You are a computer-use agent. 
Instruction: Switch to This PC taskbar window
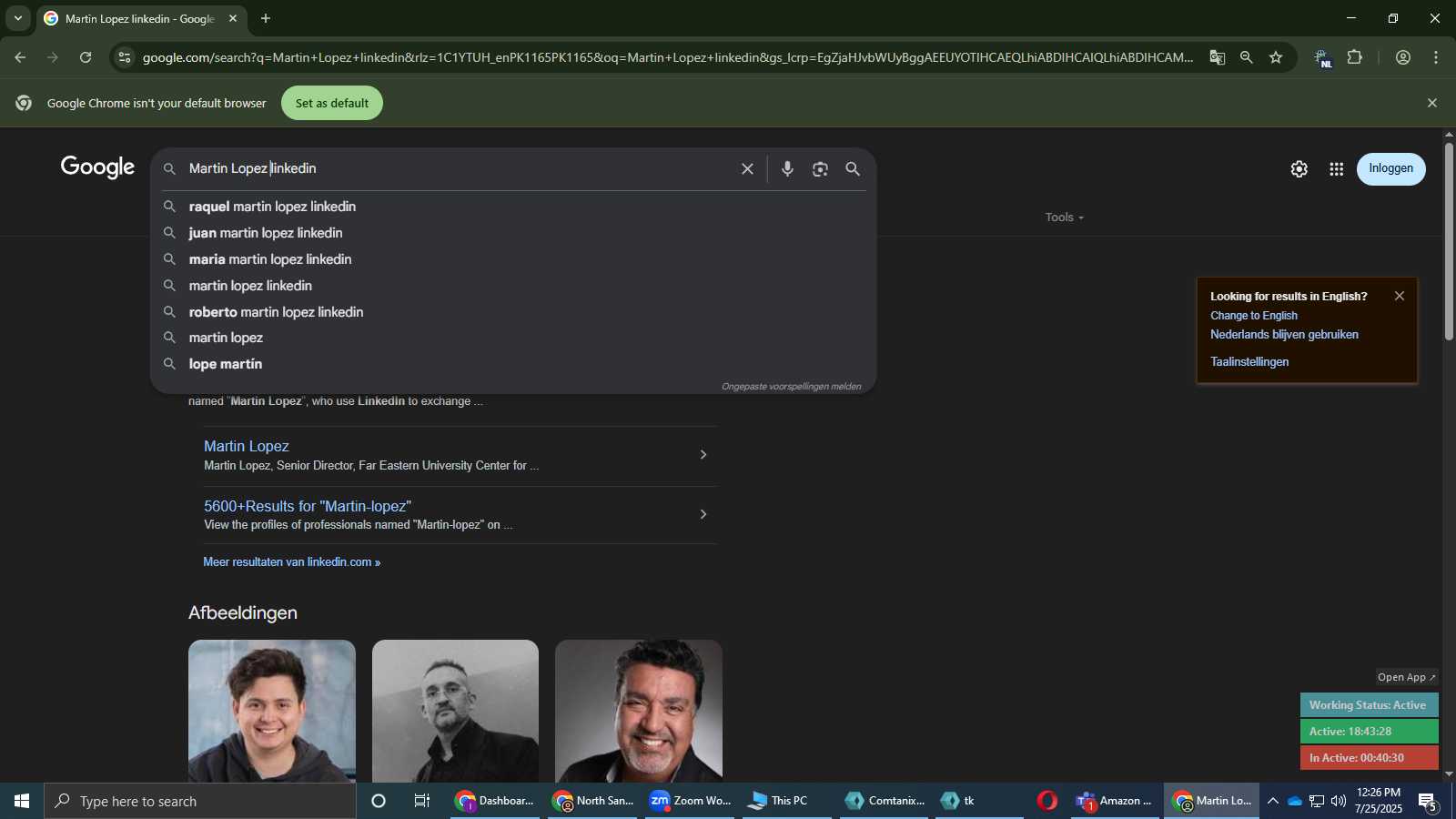point(788,801)
